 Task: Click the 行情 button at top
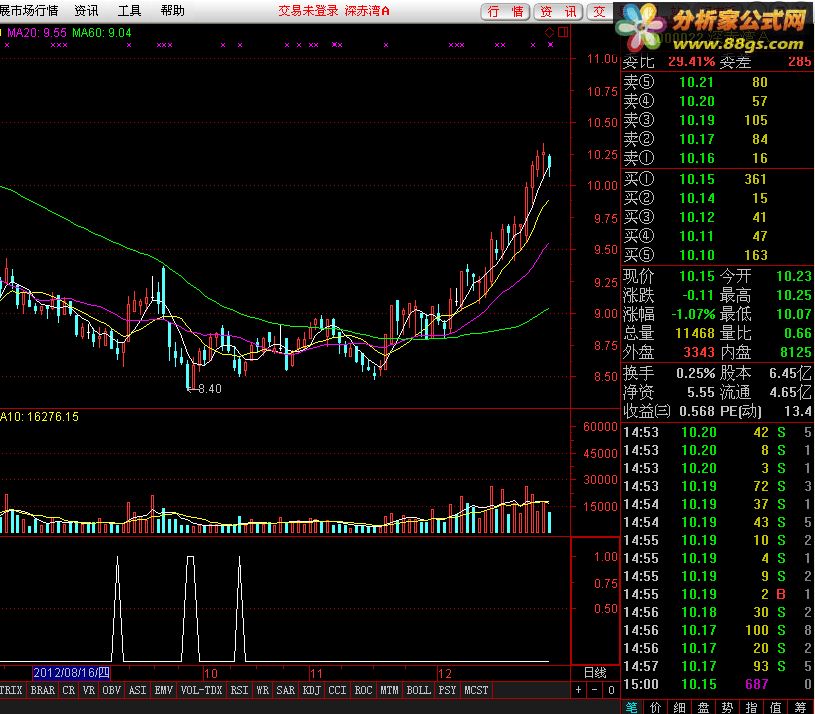(505, 11)
